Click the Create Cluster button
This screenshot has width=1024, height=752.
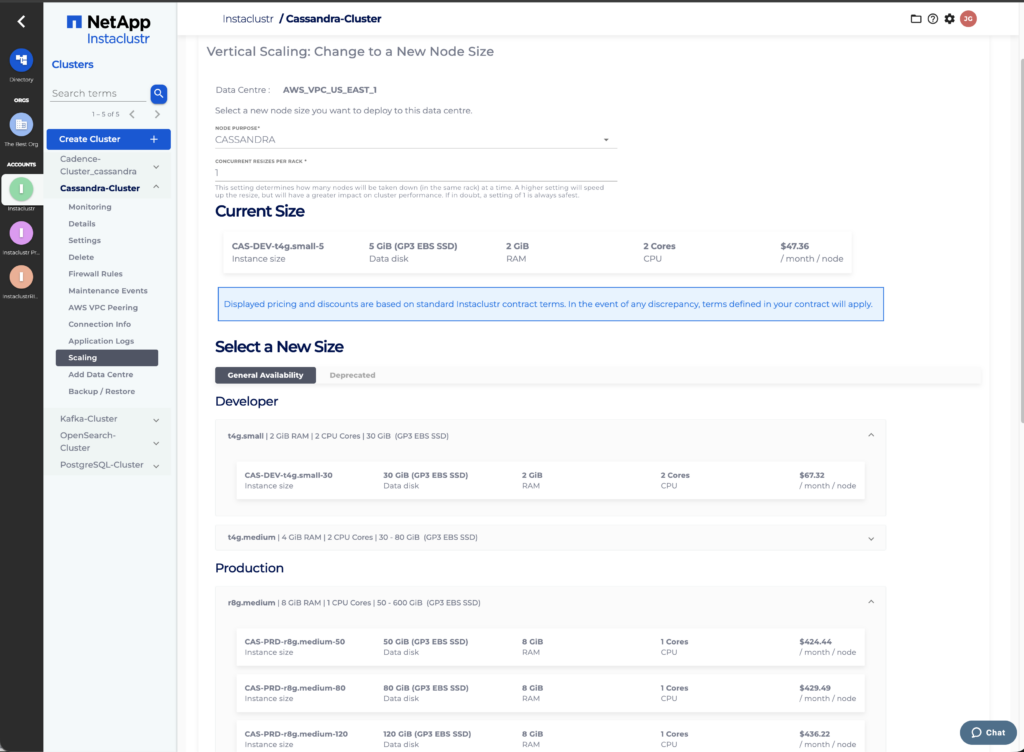(x=108, y=139)
